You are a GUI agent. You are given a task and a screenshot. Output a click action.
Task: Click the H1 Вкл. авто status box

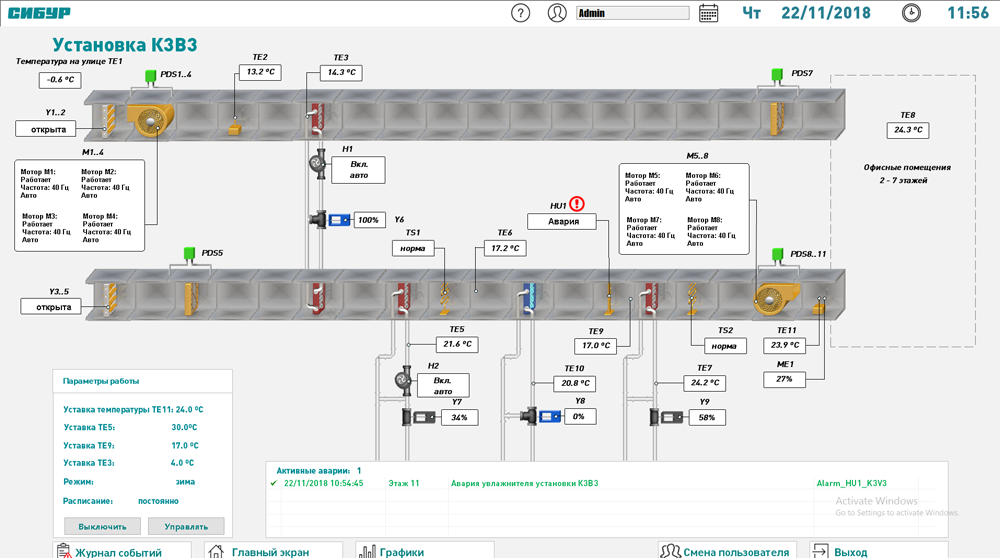[x=358, y=170]
